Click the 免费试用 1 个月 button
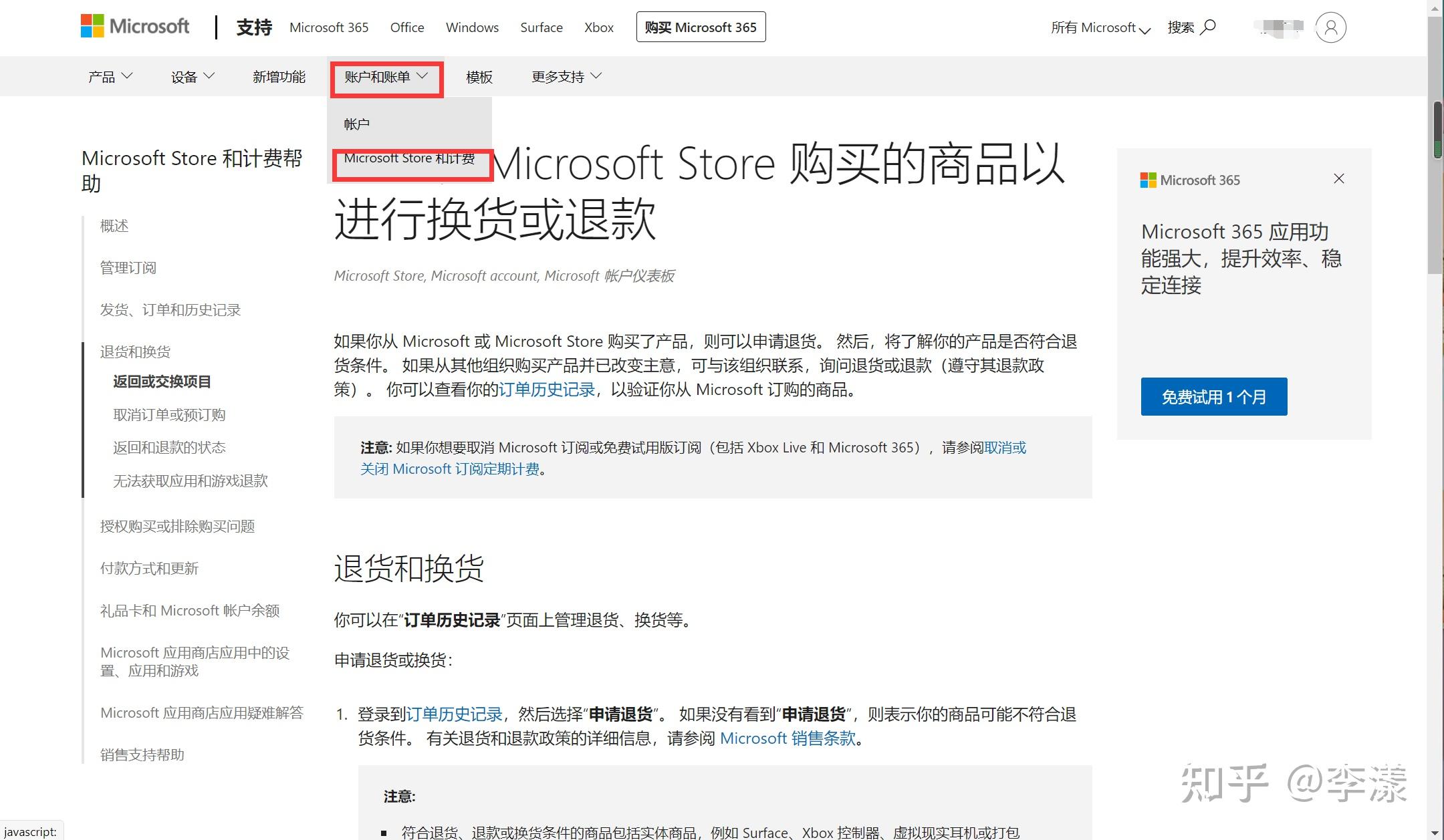1444x840 pixels. click(1214, 397)
